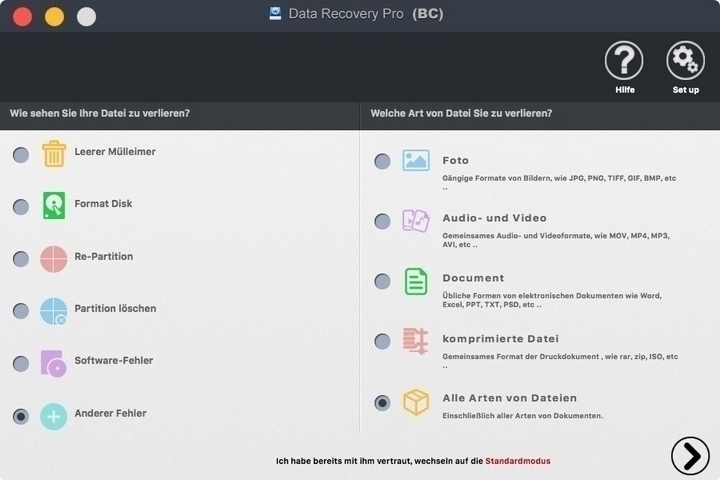Click the description mentioning rar, zip, ISO
This screenshot has width=720, height=480.
tap(560, 361)
